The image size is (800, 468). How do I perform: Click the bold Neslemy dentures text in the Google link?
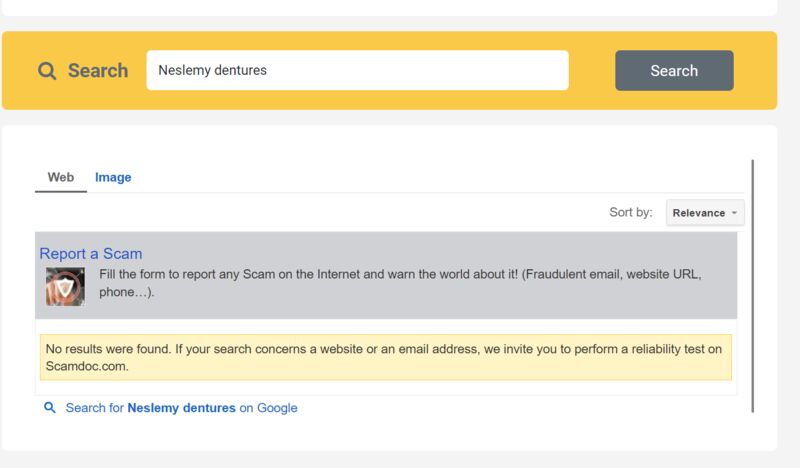(x=181, y=408)
